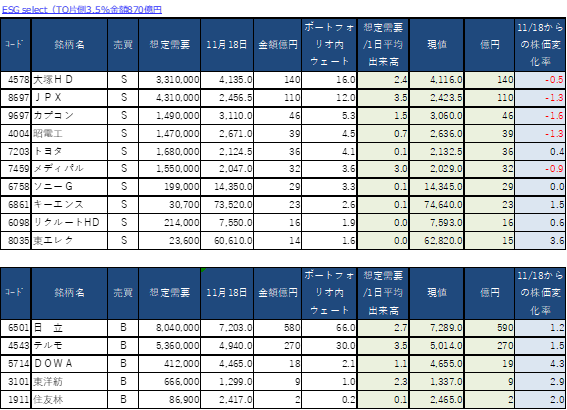The height and width of the screenshot is (410, 567).
Task: Click the 11/18 price 14,350.0 cell
Action: click(x=227, y=187)
